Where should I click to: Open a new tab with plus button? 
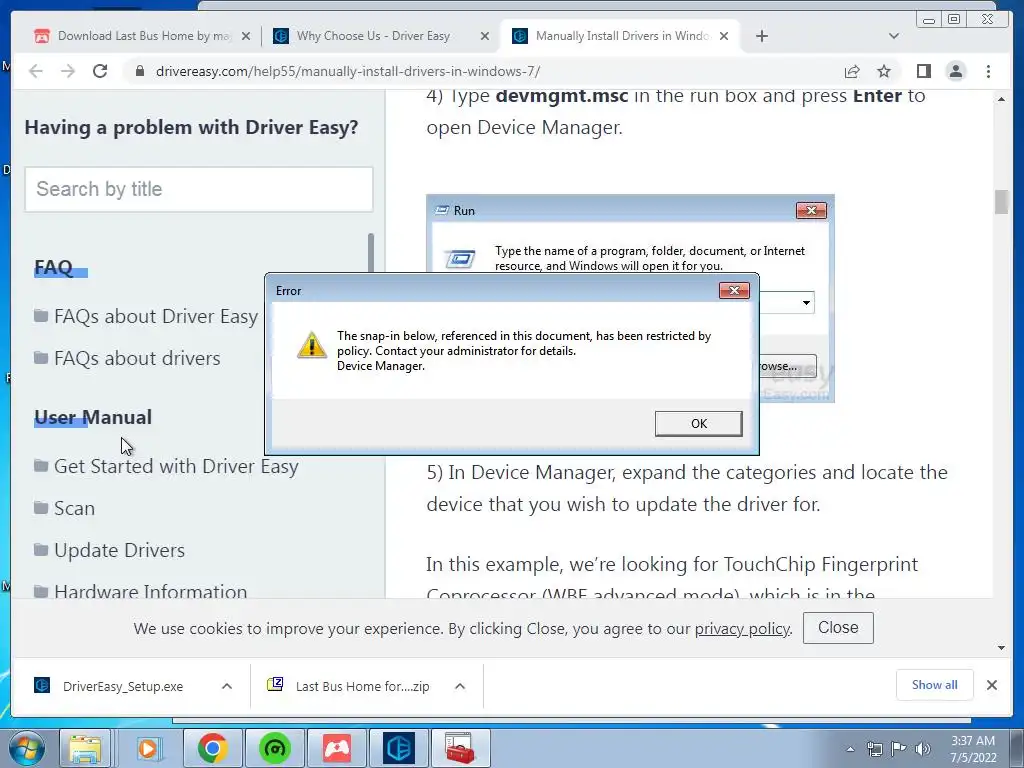761,36
